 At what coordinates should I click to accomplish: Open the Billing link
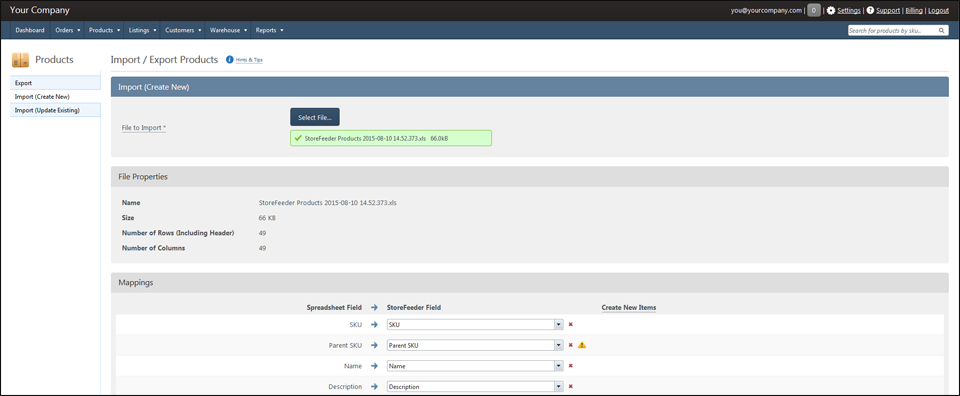pos(914,10)
